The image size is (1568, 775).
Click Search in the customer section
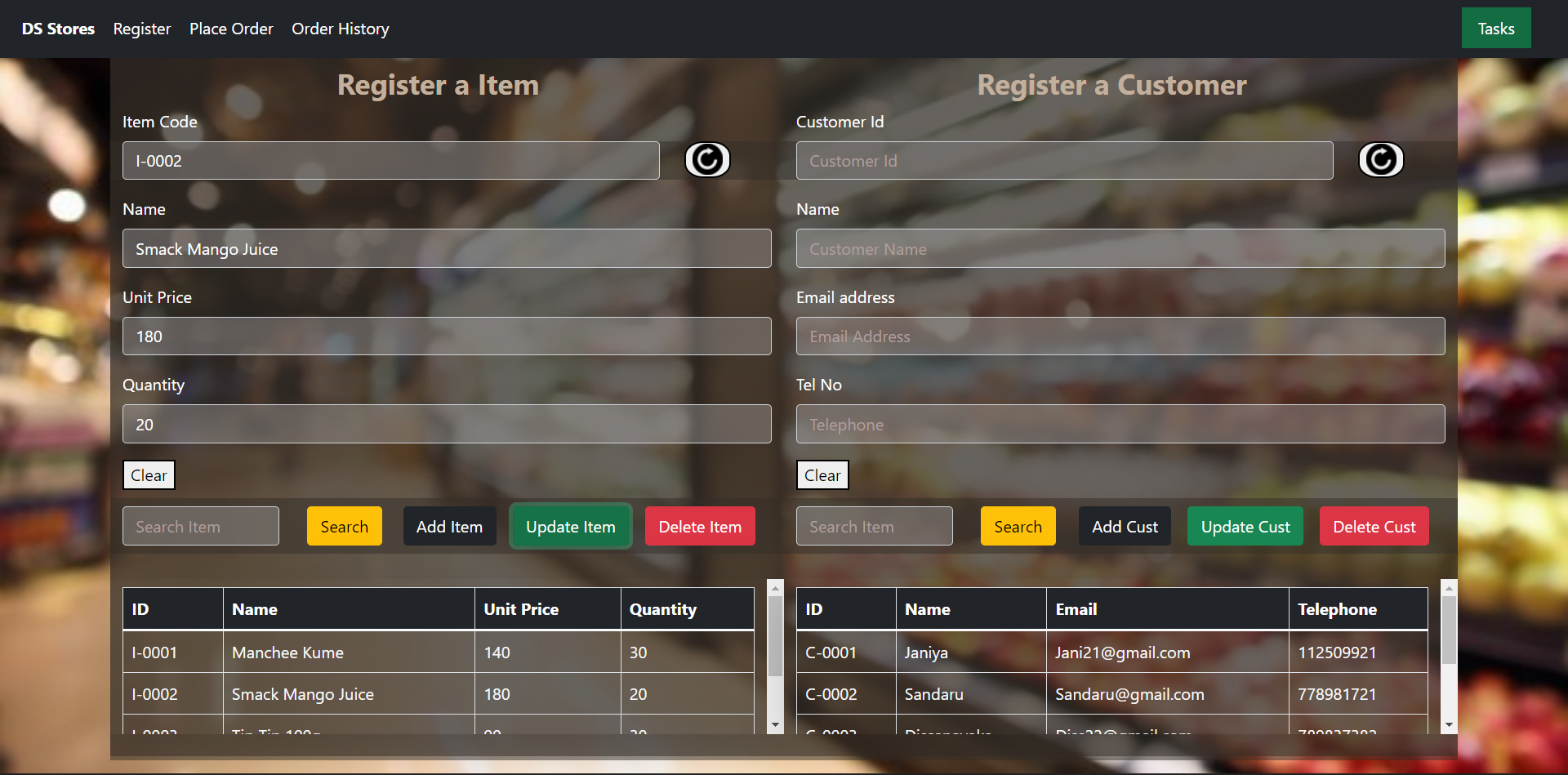[x=1018, y=526]
